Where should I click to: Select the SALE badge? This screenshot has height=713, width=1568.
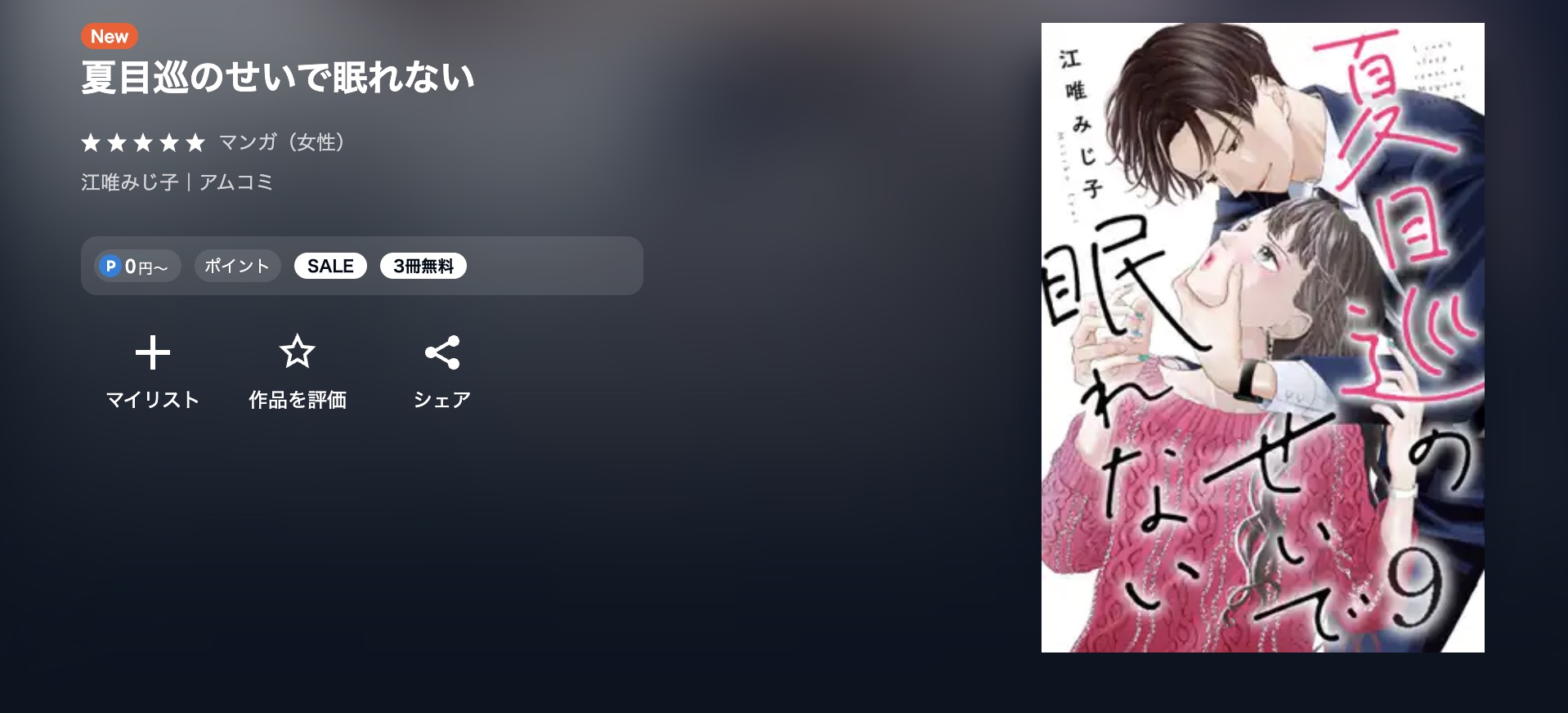tap(330, 266)
